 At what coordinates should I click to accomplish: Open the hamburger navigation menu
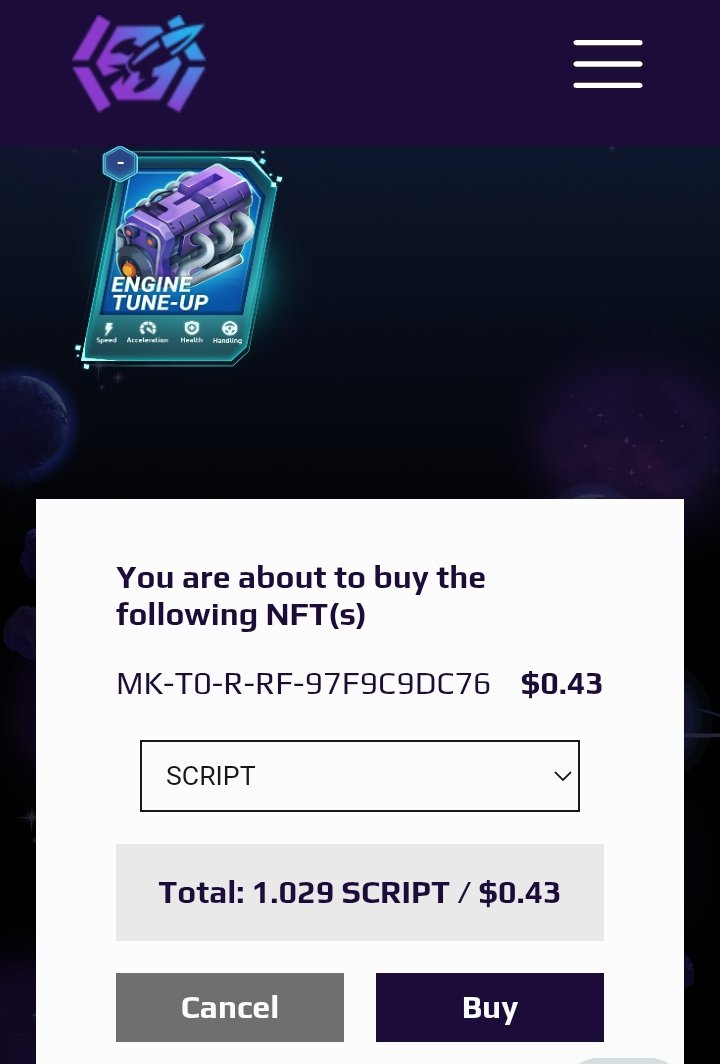tap(607, 64)
